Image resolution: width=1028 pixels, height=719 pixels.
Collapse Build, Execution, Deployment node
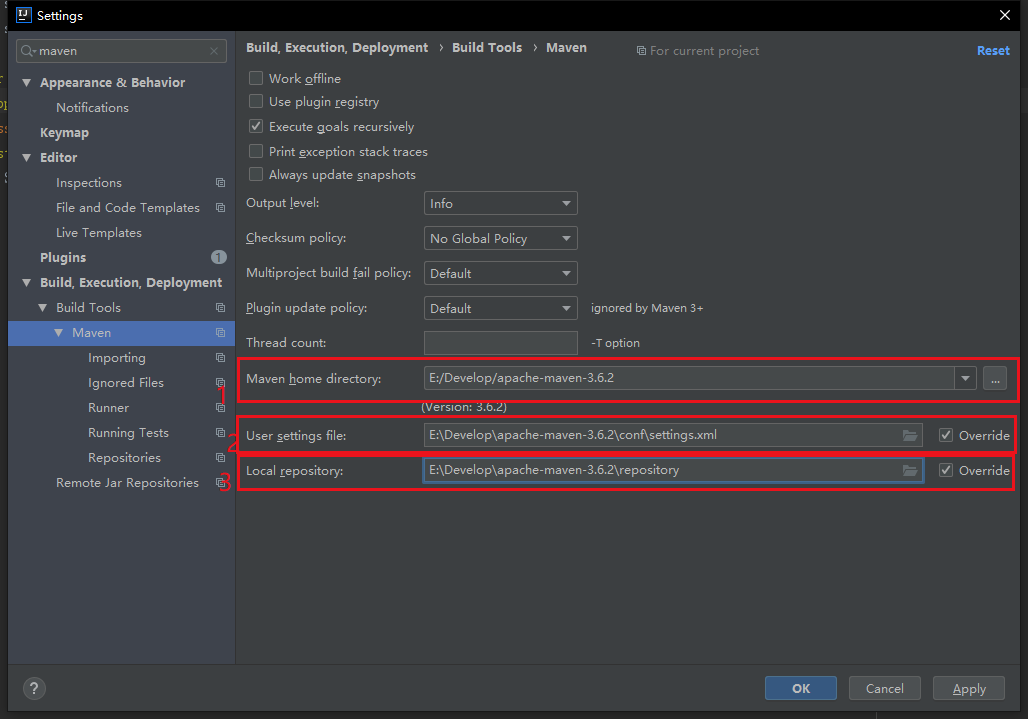[26, 282]
